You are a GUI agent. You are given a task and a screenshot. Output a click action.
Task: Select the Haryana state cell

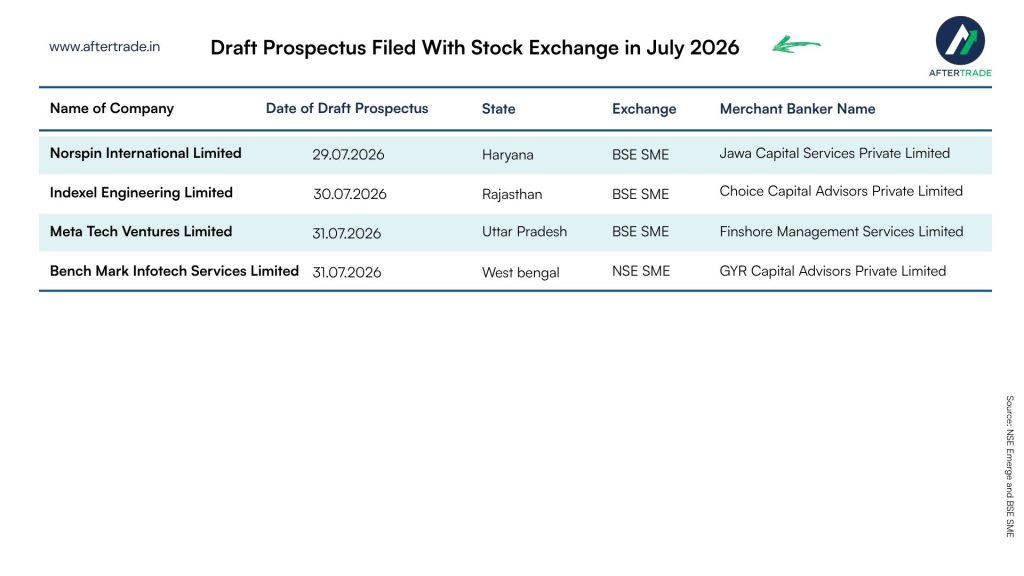(507, 155)
